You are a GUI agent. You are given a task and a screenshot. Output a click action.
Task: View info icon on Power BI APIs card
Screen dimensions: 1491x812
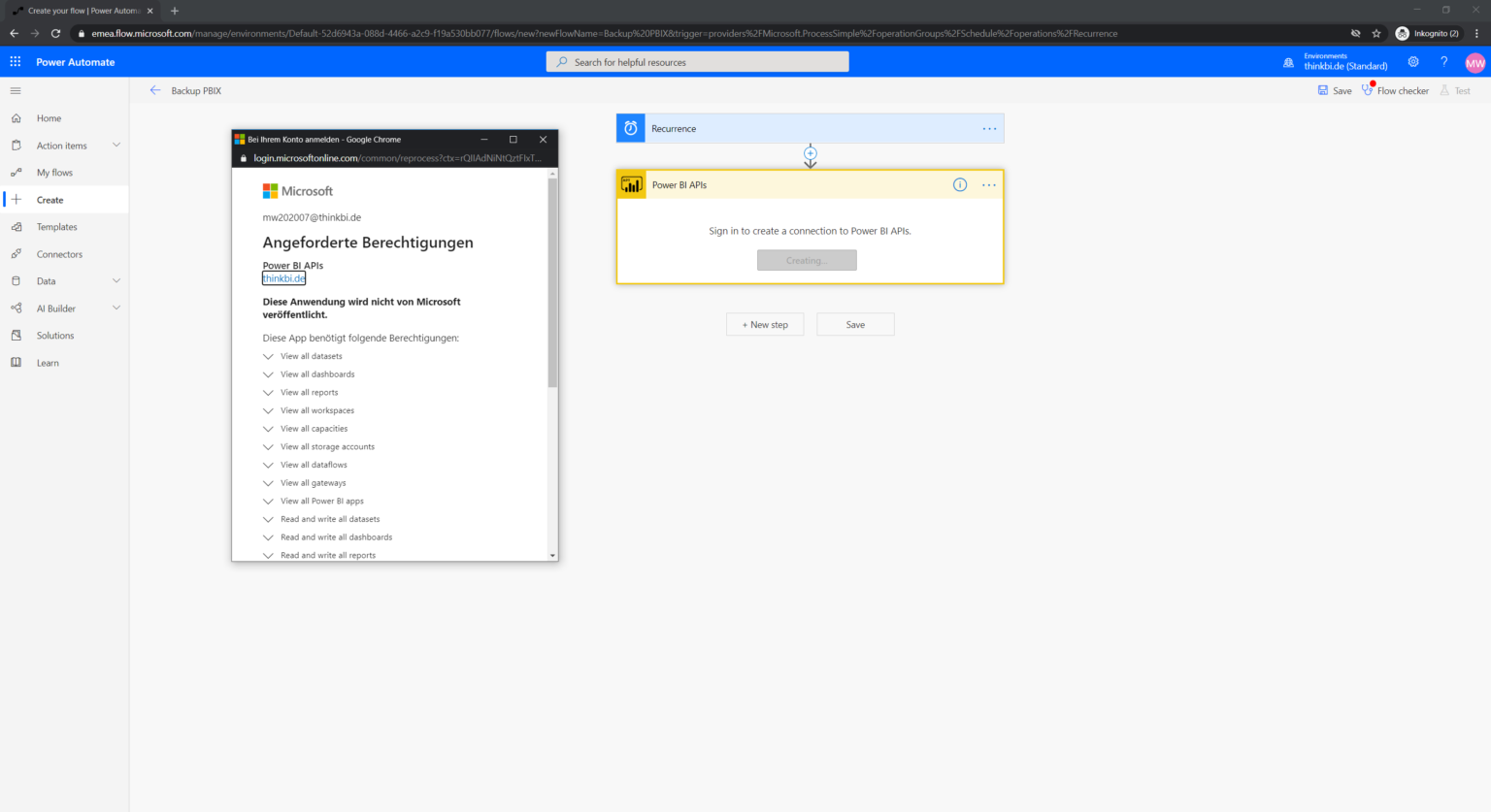(959, 184)
